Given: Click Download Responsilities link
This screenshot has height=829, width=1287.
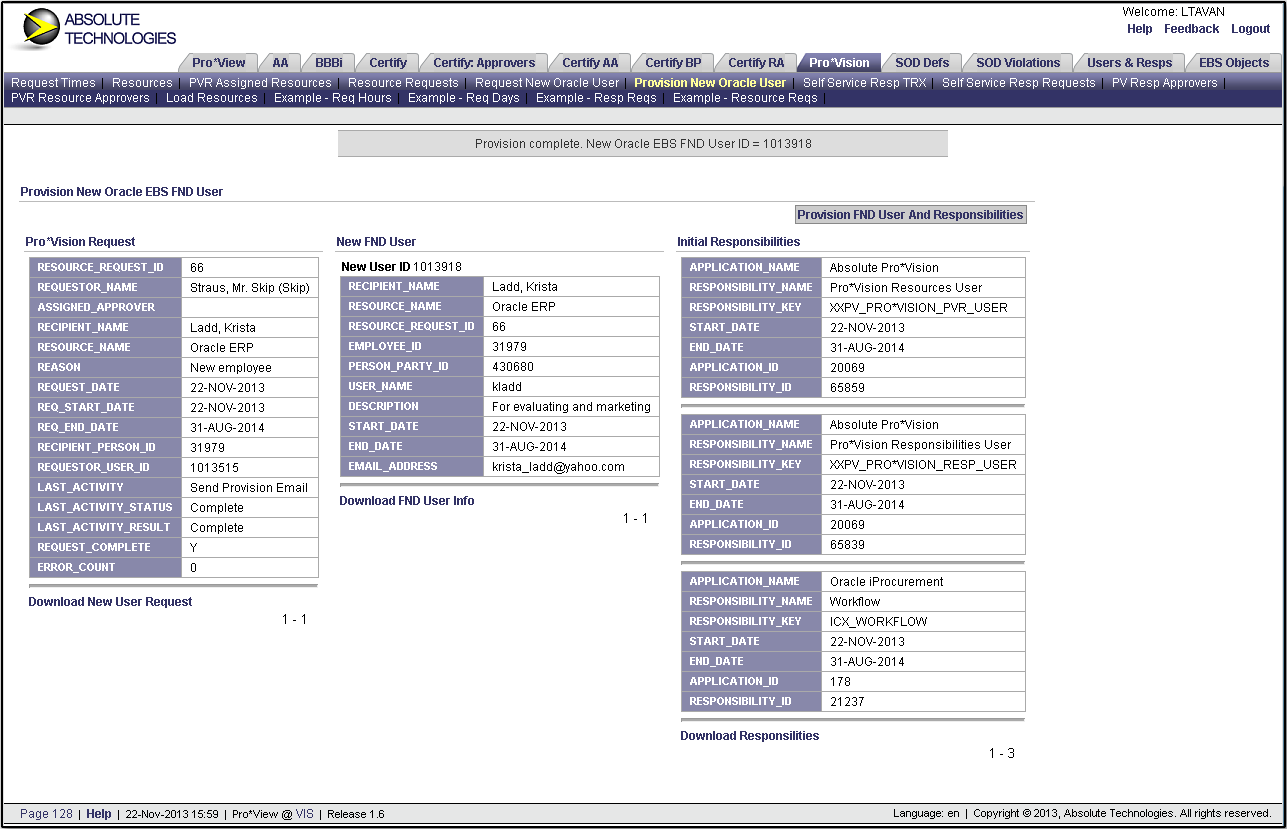Looking at the screenshot, I should click(x=750, y=736).
